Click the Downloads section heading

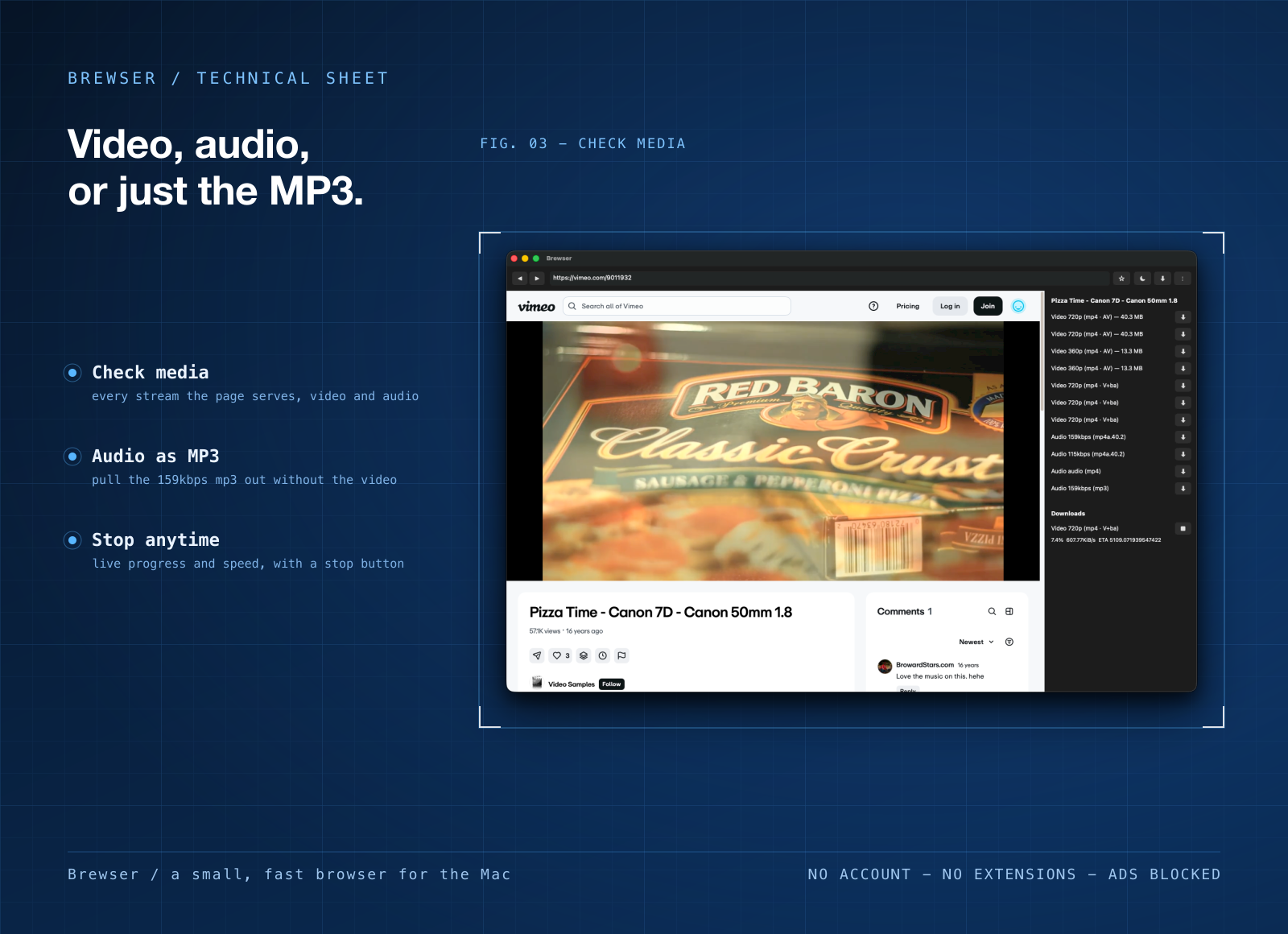pyautogui.click(x=1068, y=514)
